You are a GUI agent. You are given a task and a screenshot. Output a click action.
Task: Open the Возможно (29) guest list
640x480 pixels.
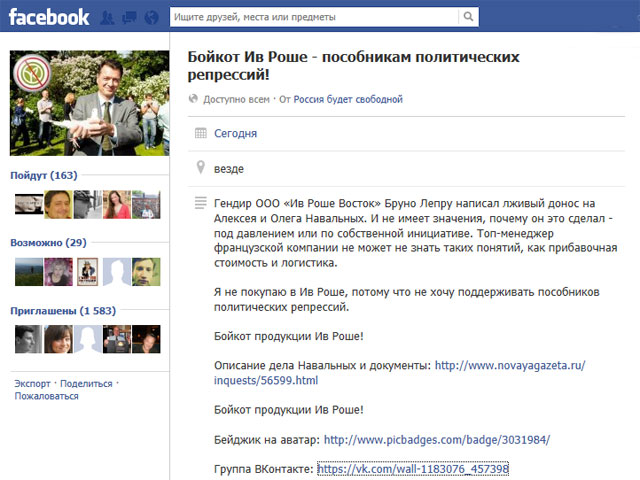point(48,243)
